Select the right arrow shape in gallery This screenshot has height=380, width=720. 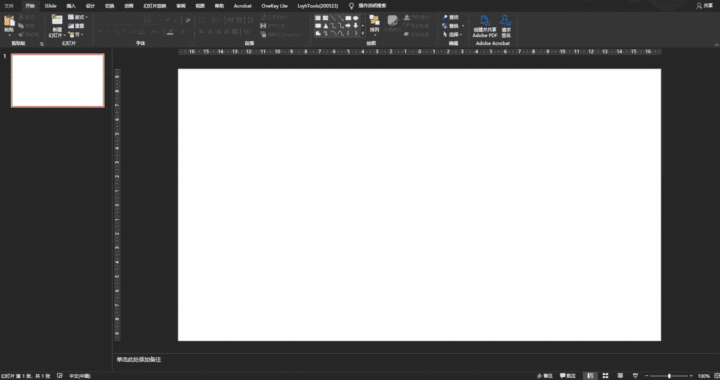click(x=348, y=26)
